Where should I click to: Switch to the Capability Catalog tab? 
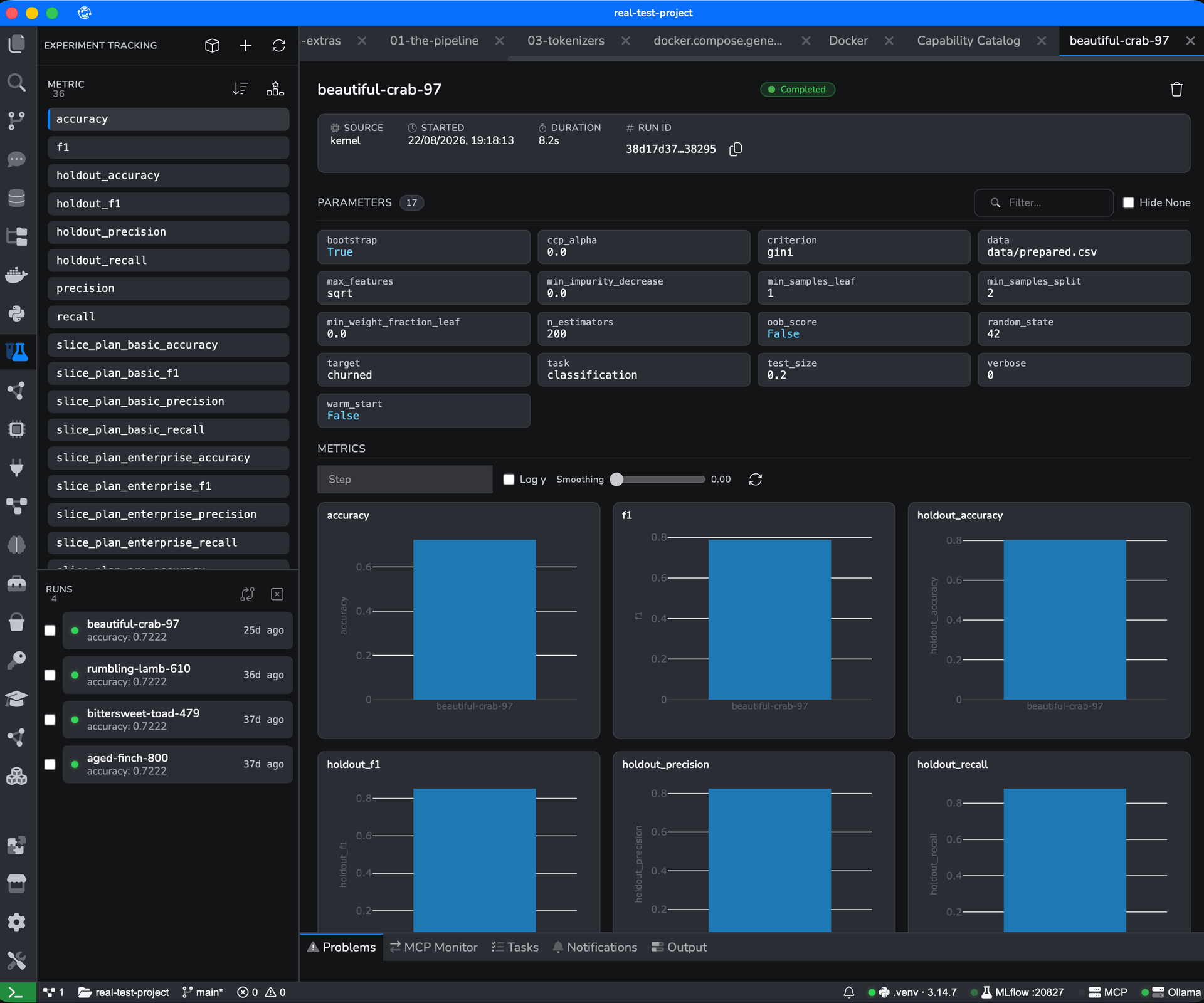tap(968, 41)
